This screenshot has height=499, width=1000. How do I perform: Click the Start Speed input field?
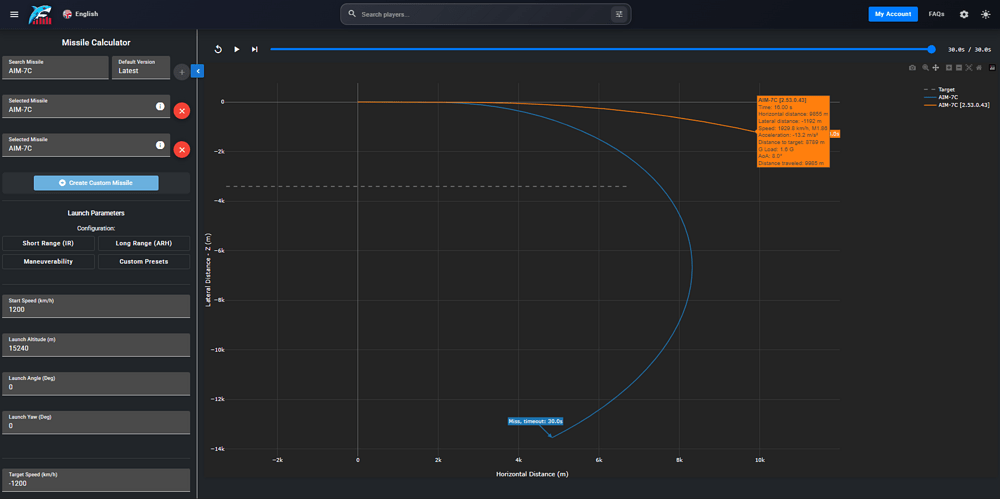coord(96,306)
